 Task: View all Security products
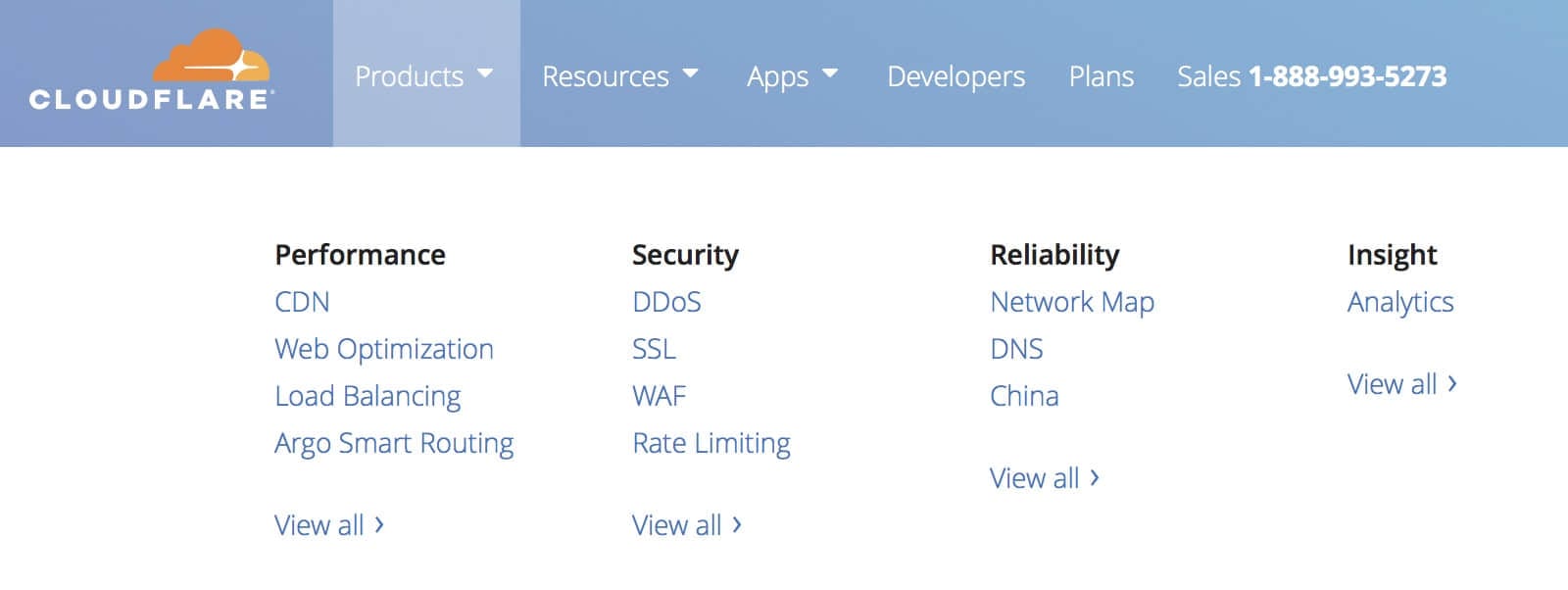click(686, 525)
